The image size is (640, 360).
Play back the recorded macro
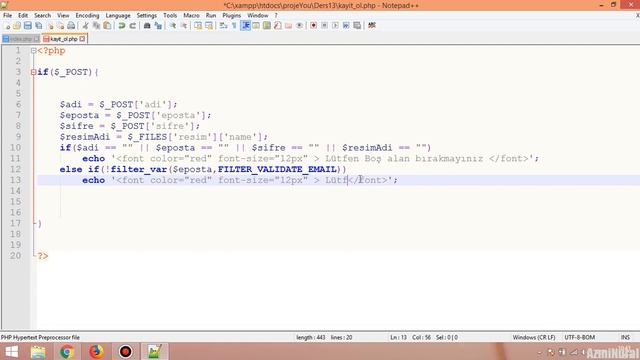click(x=335, y=26)
